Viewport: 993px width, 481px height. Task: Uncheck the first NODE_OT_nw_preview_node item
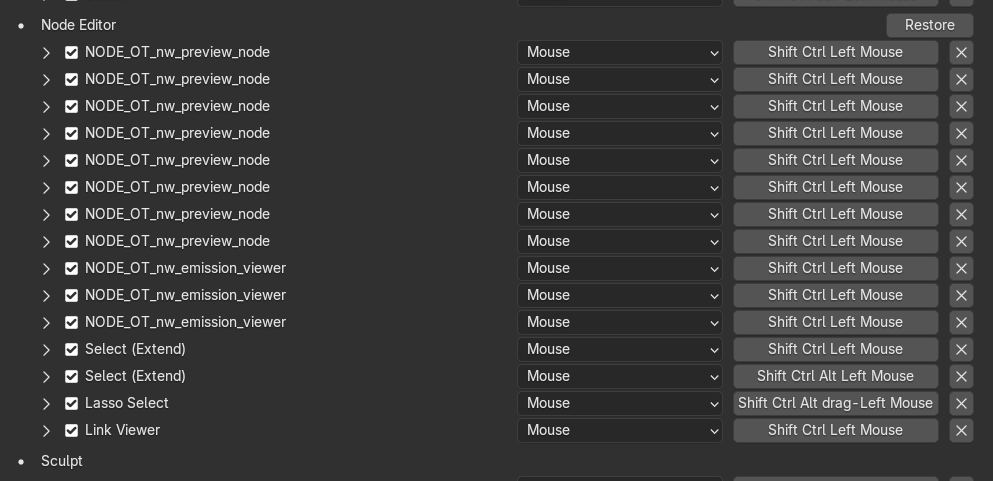coord(72,53)
